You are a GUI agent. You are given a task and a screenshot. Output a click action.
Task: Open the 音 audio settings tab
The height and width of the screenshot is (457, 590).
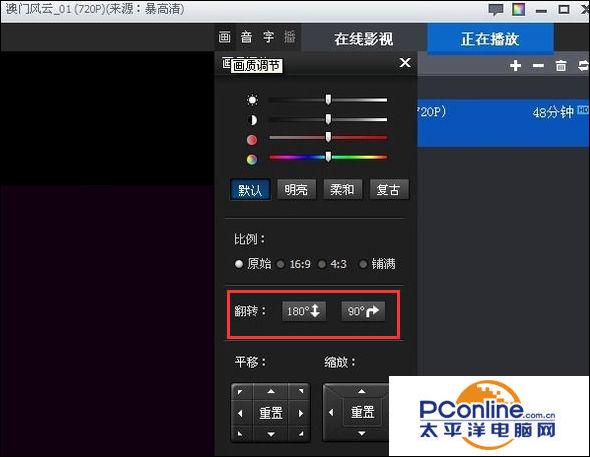pos(246,37)
